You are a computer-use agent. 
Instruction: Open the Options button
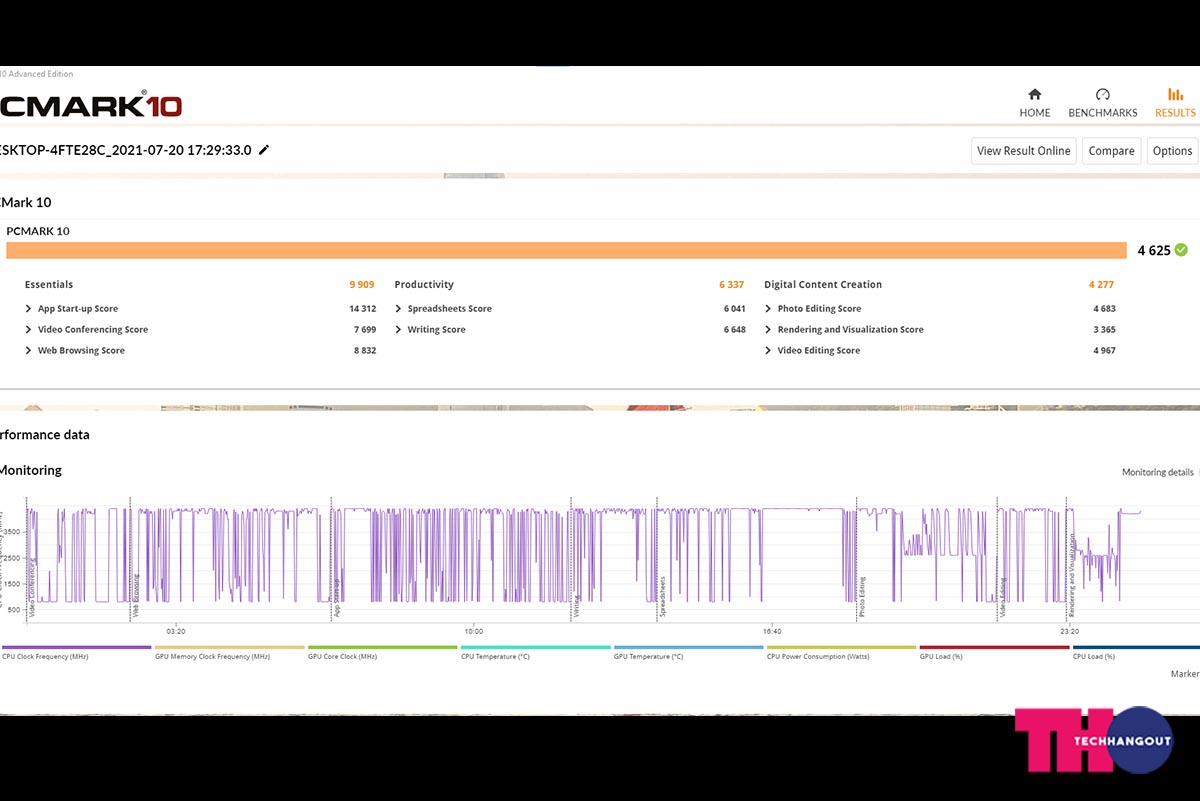click(1172, 151)
